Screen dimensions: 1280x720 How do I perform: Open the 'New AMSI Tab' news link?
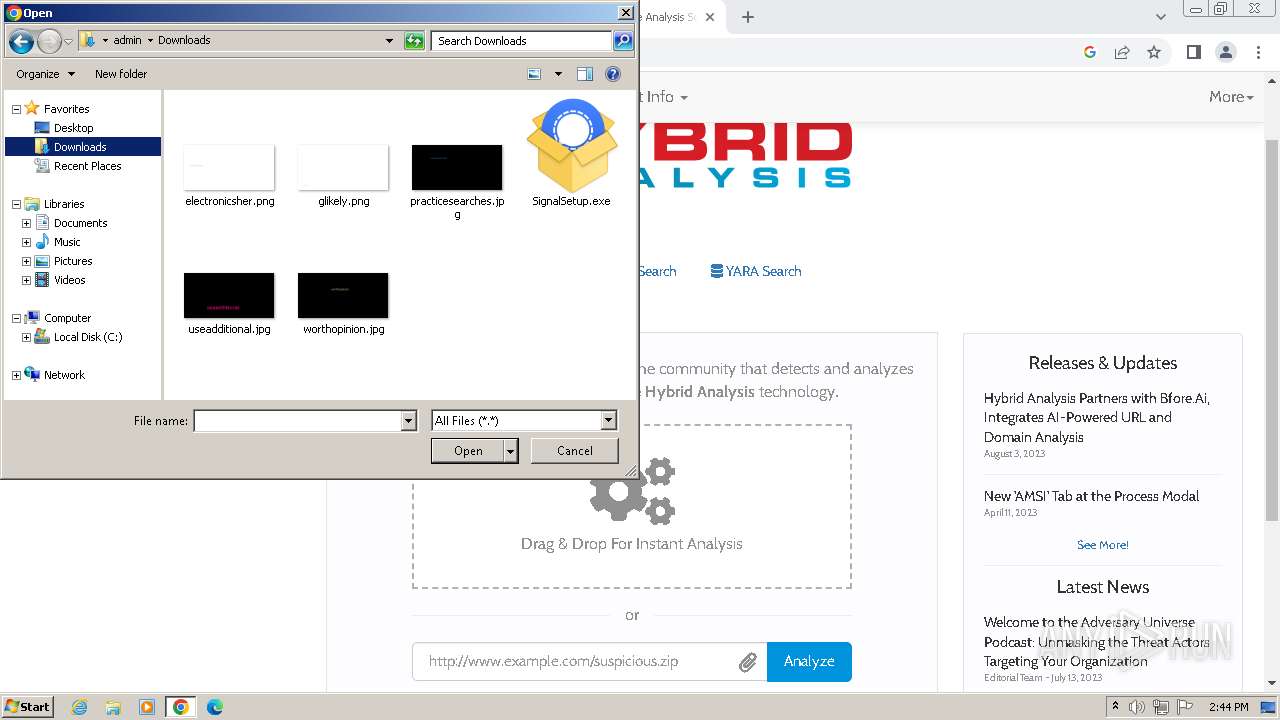pos(1091,496)
